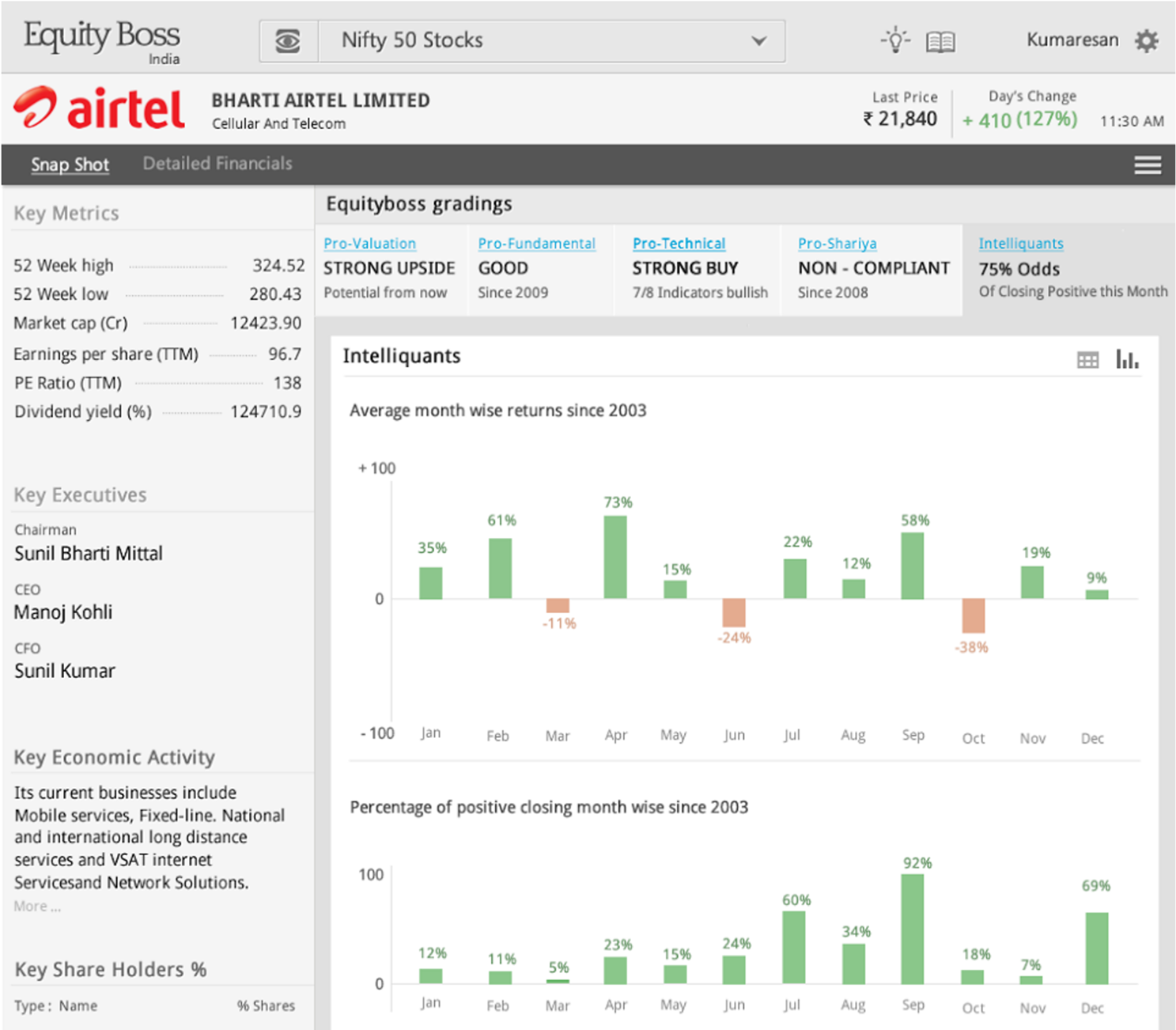The width and height of the screenshot is (1176, 1030).
Task: Open the lightbulb tips icon
Action: (x=895, y=40)
